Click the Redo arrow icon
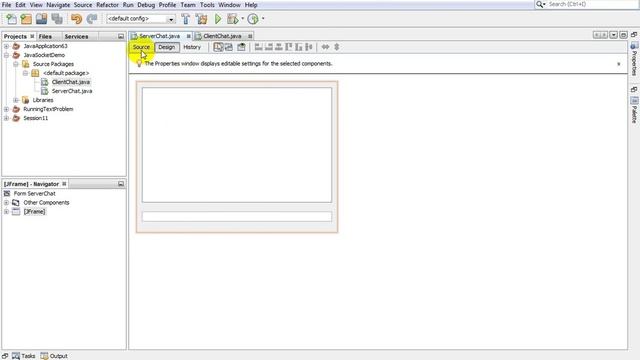 [x=92, y=19]
